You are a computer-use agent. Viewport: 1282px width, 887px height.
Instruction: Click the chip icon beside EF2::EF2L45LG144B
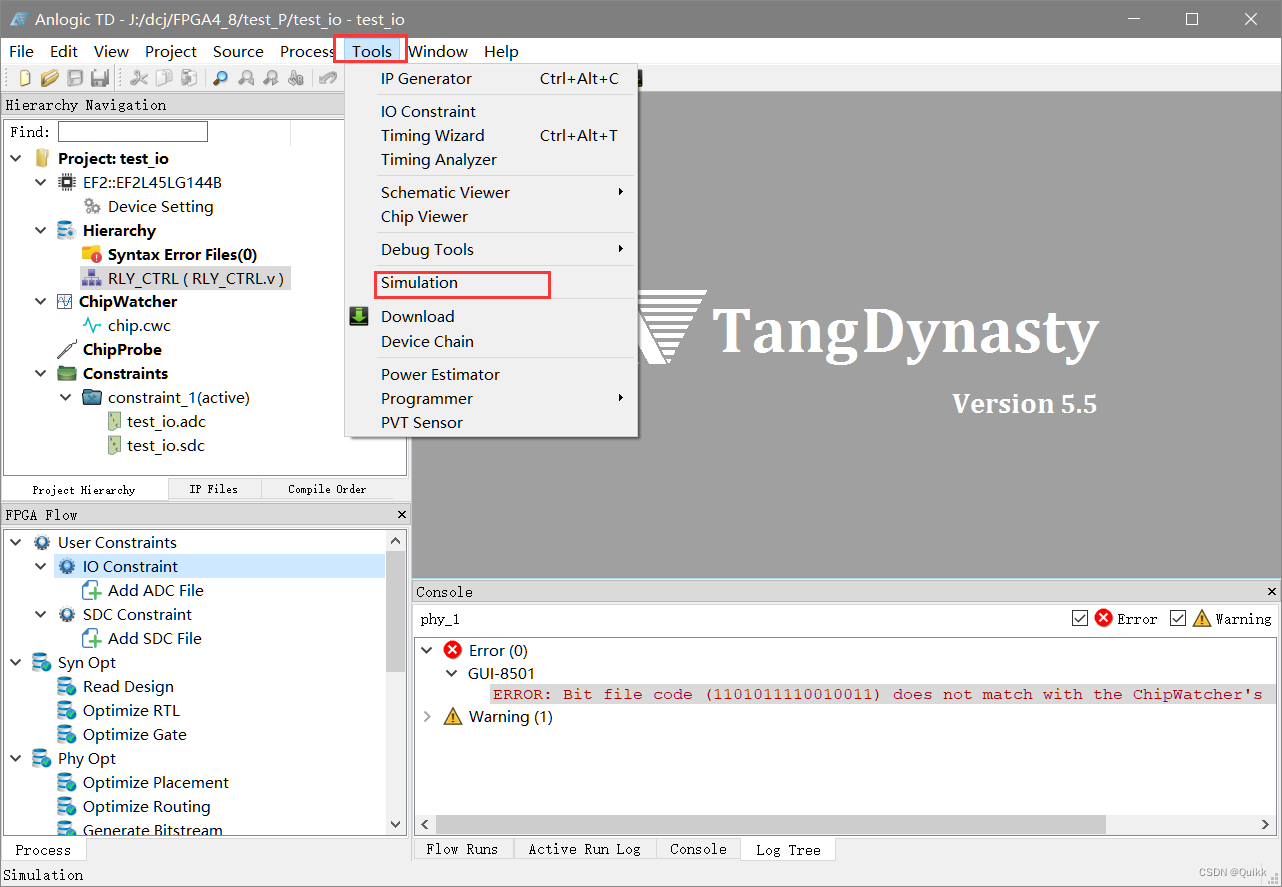pyautogui.click(x=67, y=182)
